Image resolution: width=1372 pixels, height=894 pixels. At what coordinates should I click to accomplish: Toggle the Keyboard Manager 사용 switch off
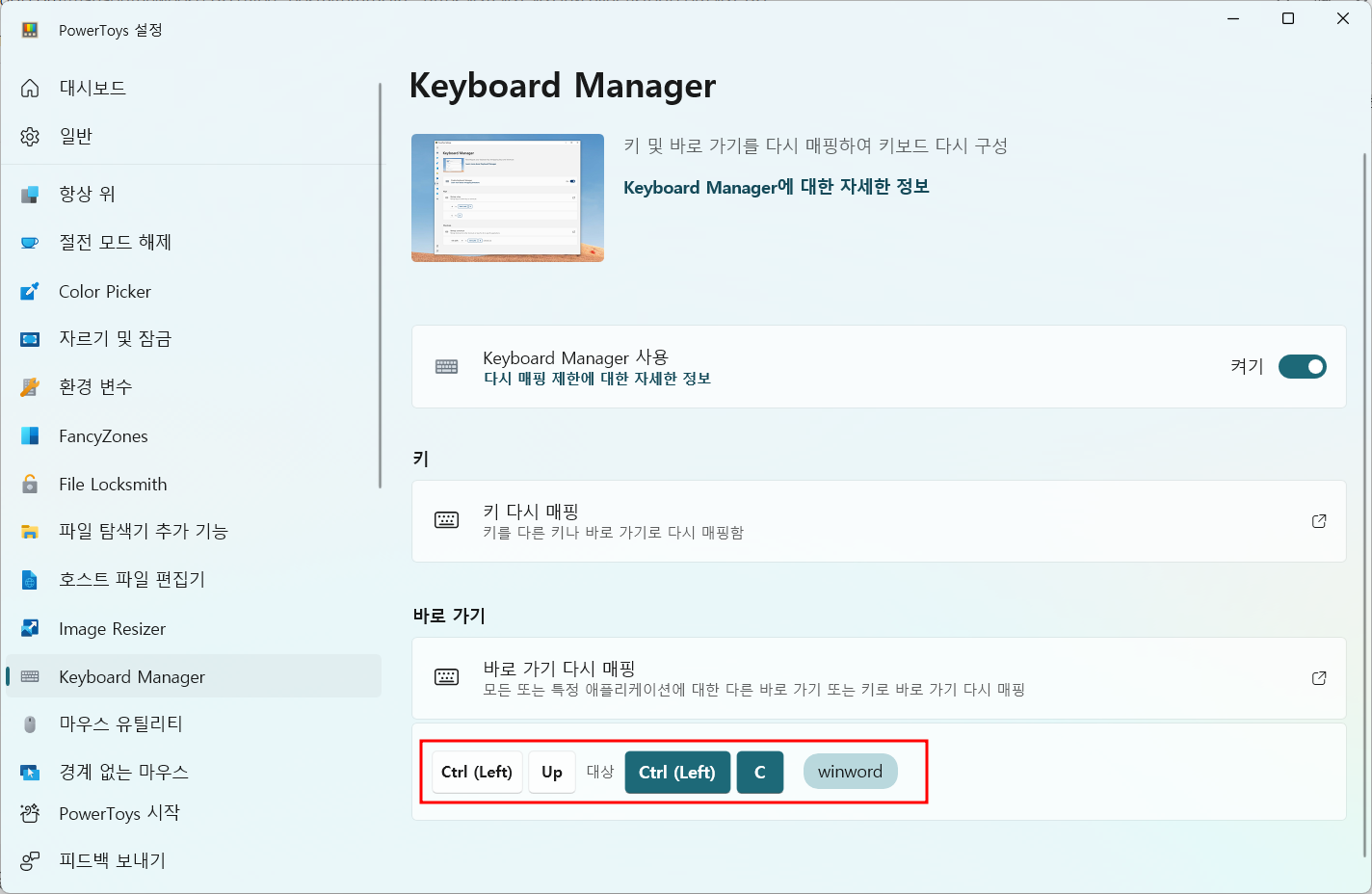coord(1303,366)
